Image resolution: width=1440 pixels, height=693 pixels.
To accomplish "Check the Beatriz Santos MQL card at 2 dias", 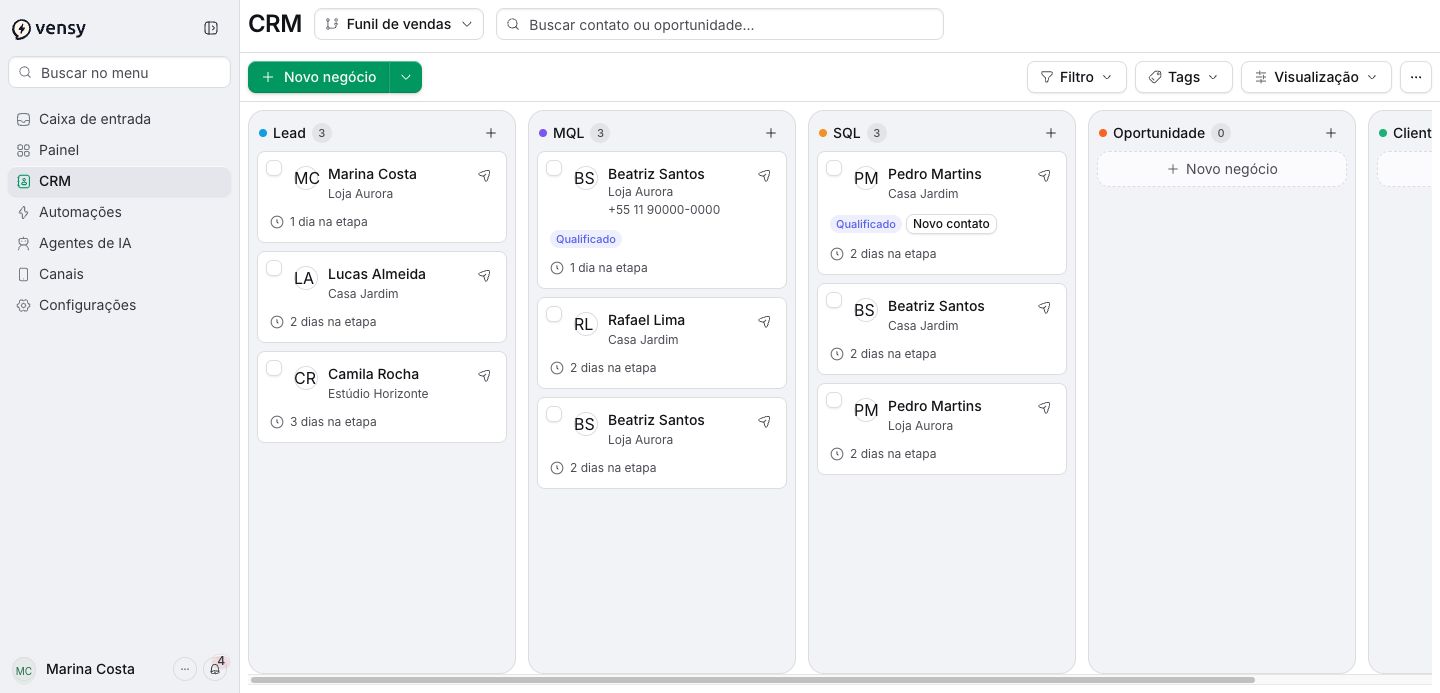I will (554, 414).
